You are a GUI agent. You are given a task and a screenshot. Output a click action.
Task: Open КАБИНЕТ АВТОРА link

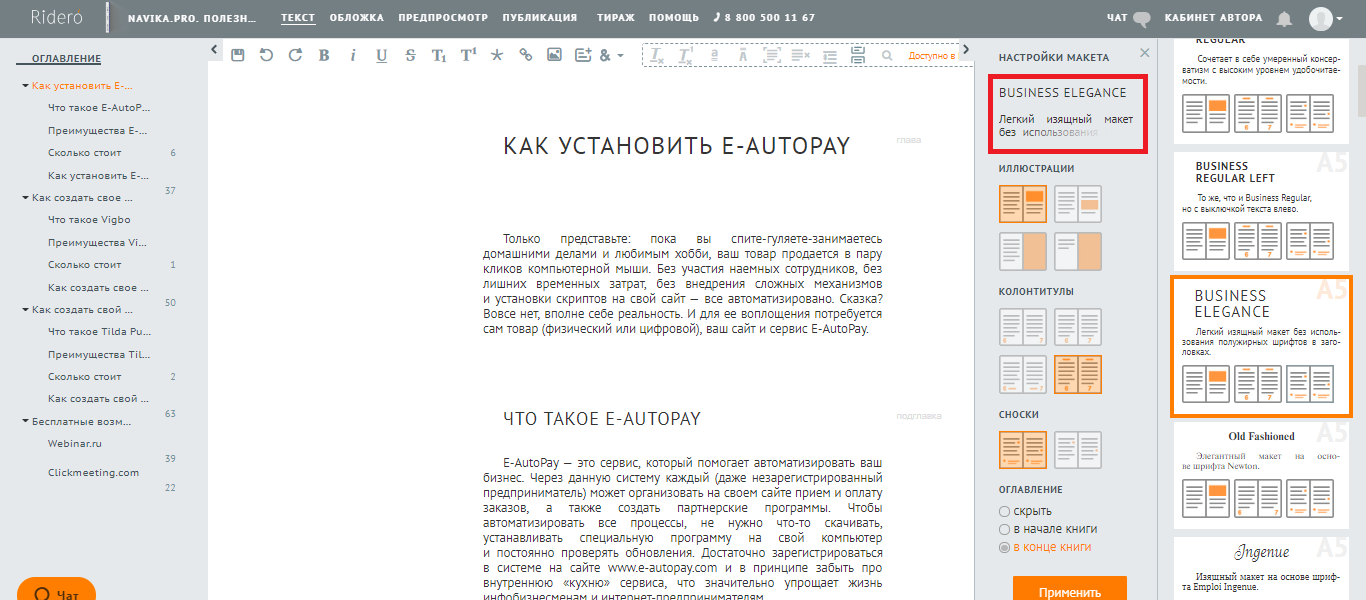(x=1213, y=18)
